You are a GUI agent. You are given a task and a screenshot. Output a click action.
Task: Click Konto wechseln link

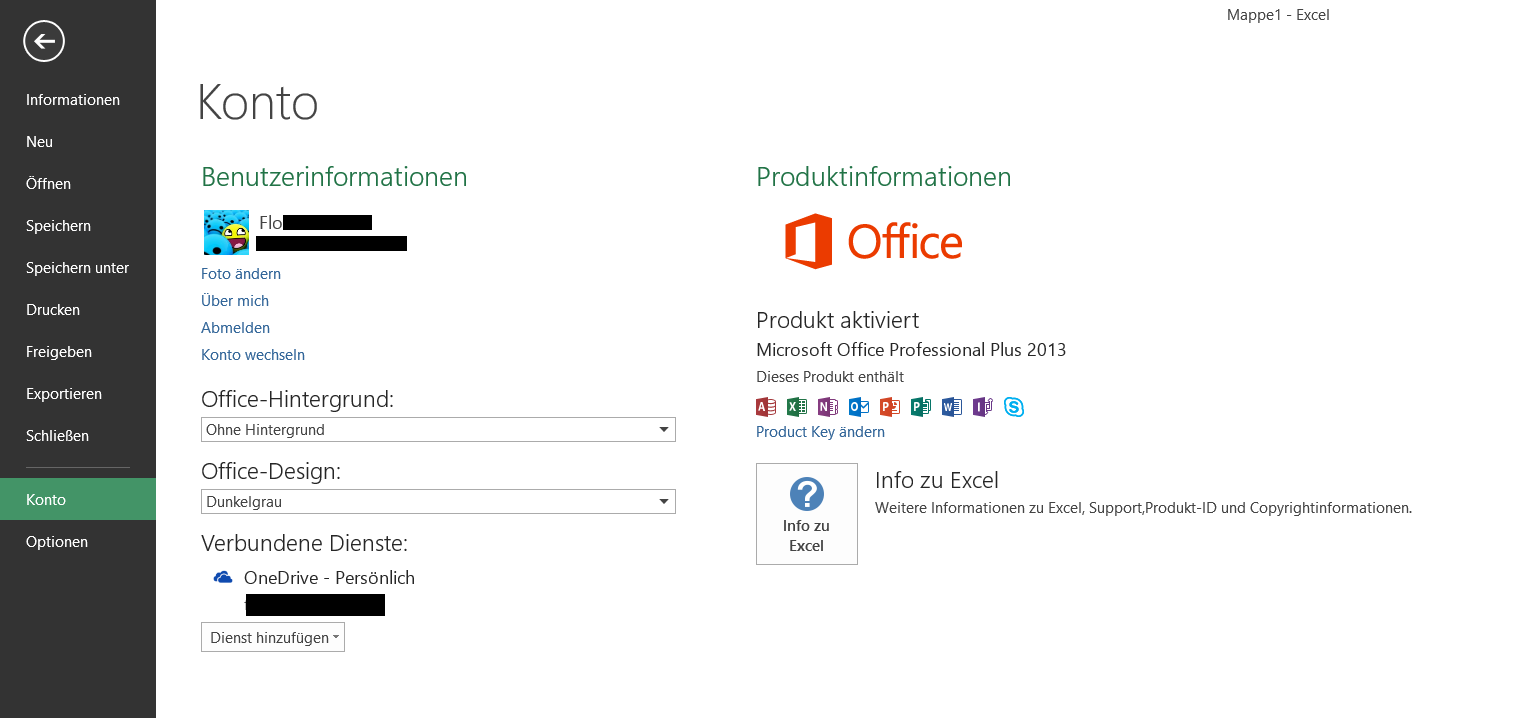pos(253,355)
